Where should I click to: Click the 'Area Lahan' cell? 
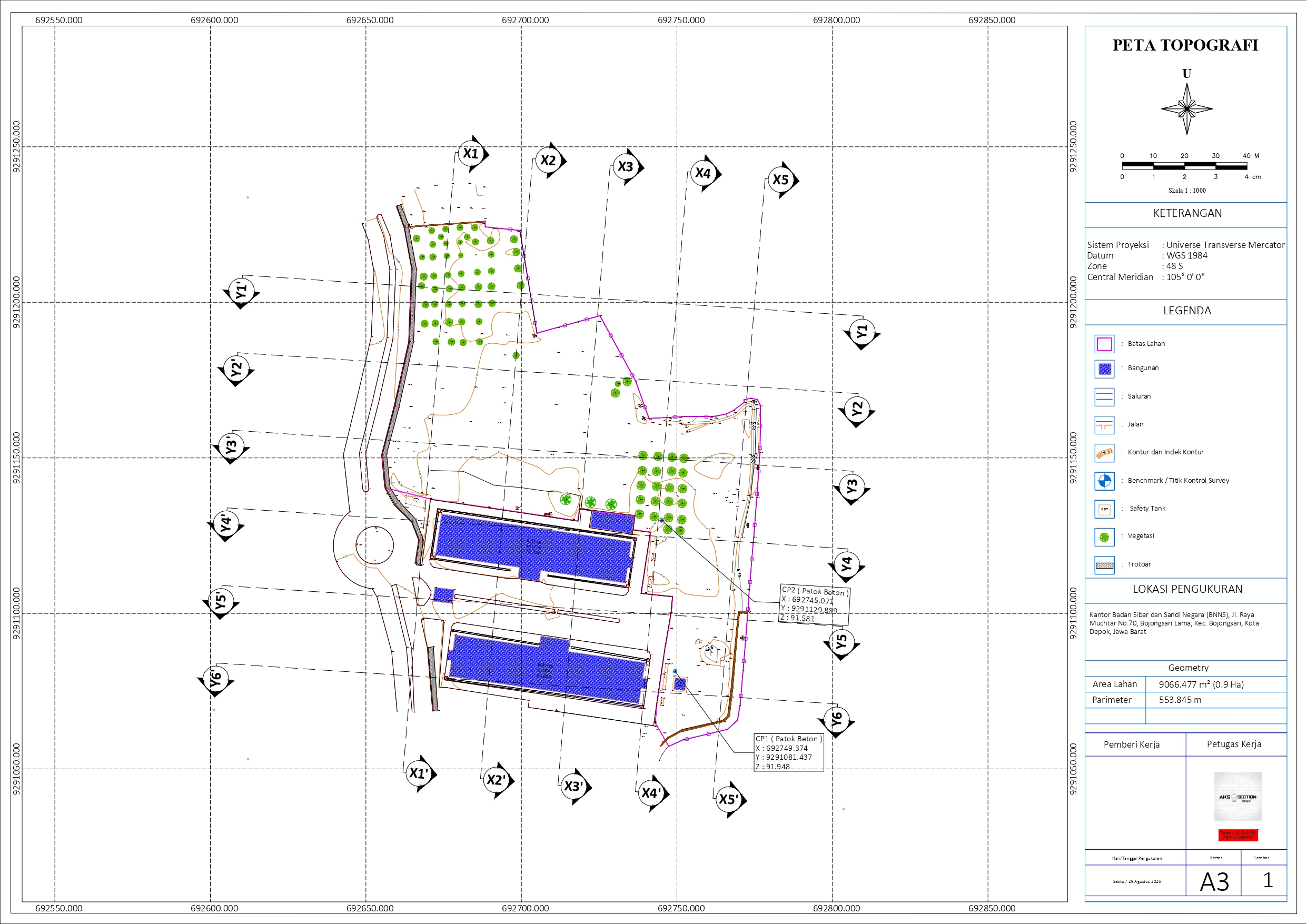point(1115,684)
